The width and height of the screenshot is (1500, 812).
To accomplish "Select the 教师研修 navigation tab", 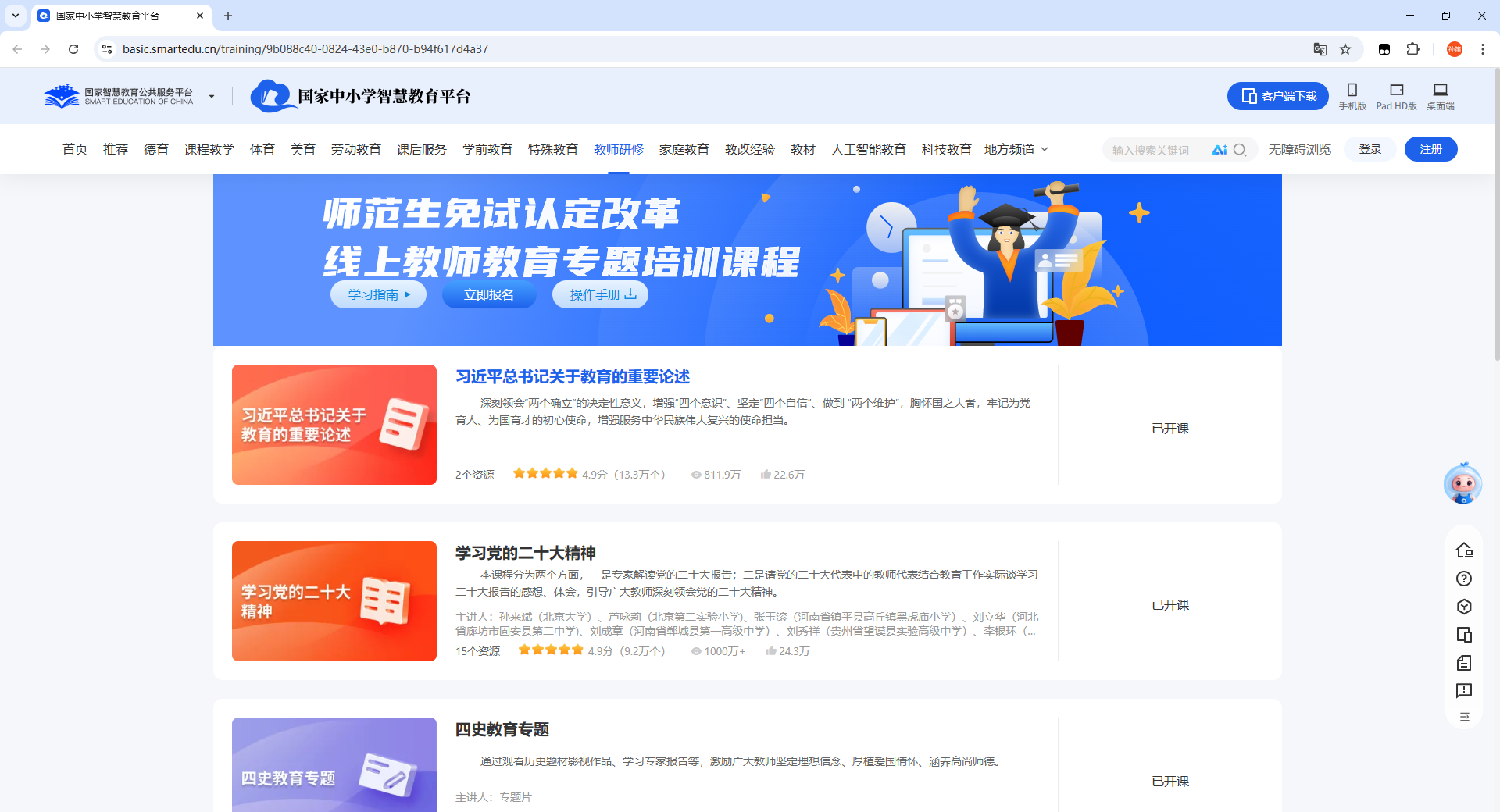I will (618, 150).
